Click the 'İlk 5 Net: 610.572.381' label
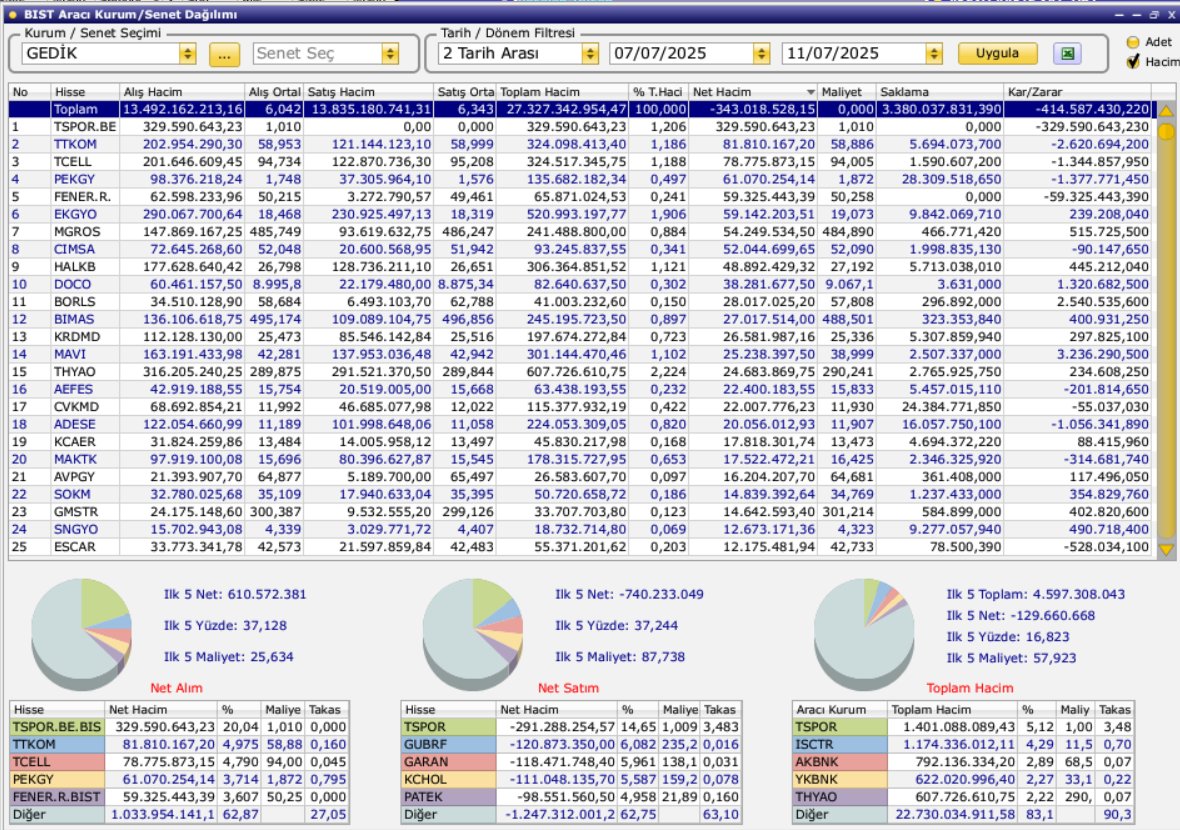The image size is (1180, 830). 235,594
